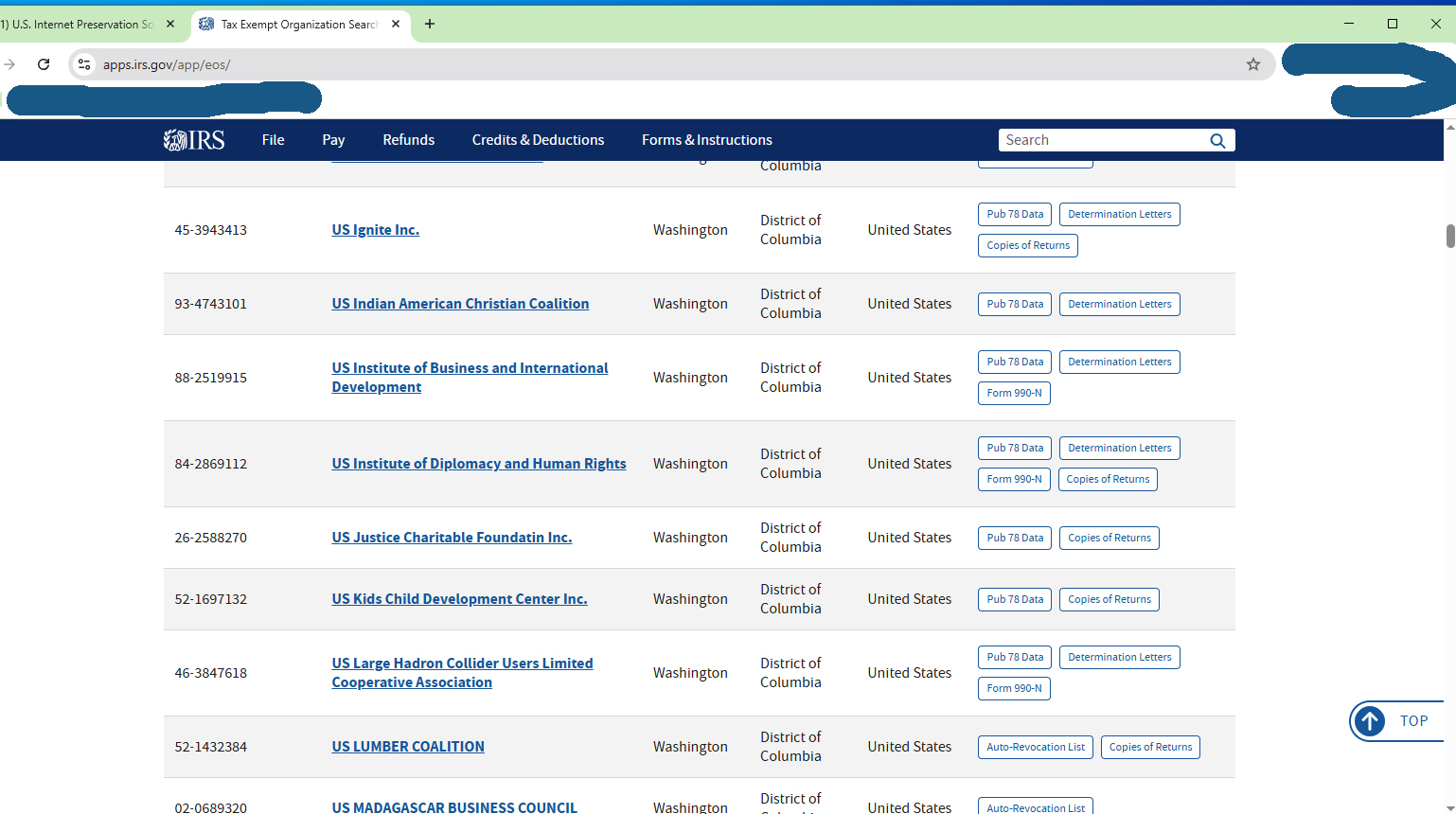Click Form 990-N for Large Hadron Collider Users
Image resolution: width=1456 pixels, height=814 pixels.
click(1014, 689)
